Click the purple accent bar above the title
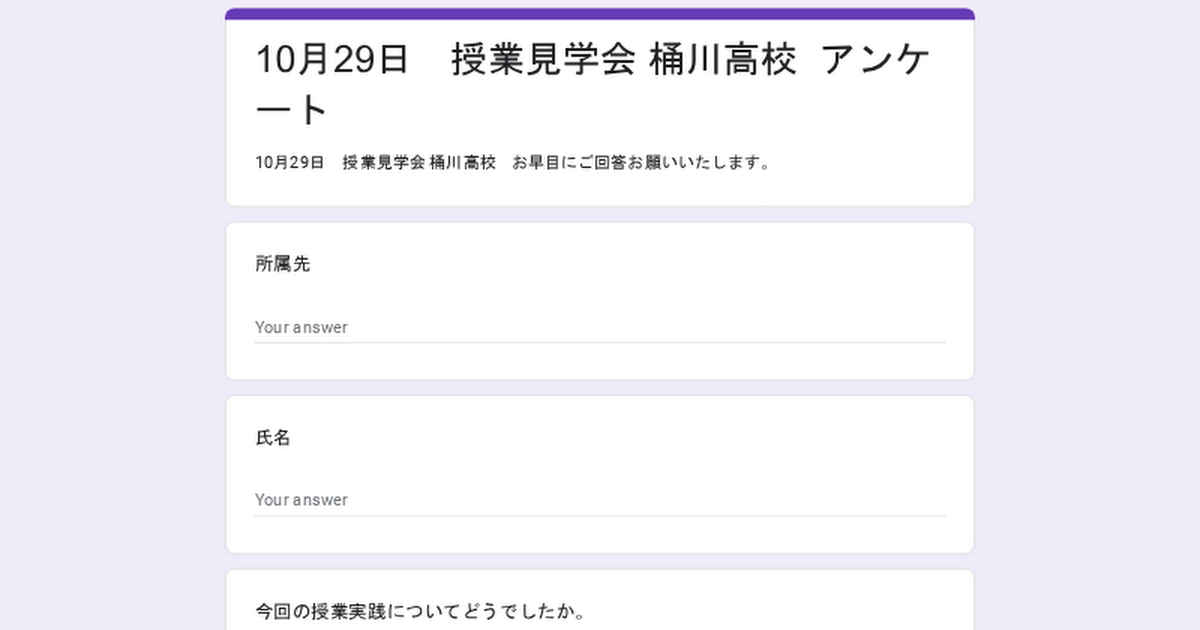The image size is (1200, 630). pyautogui.click(x=600, y=13)
